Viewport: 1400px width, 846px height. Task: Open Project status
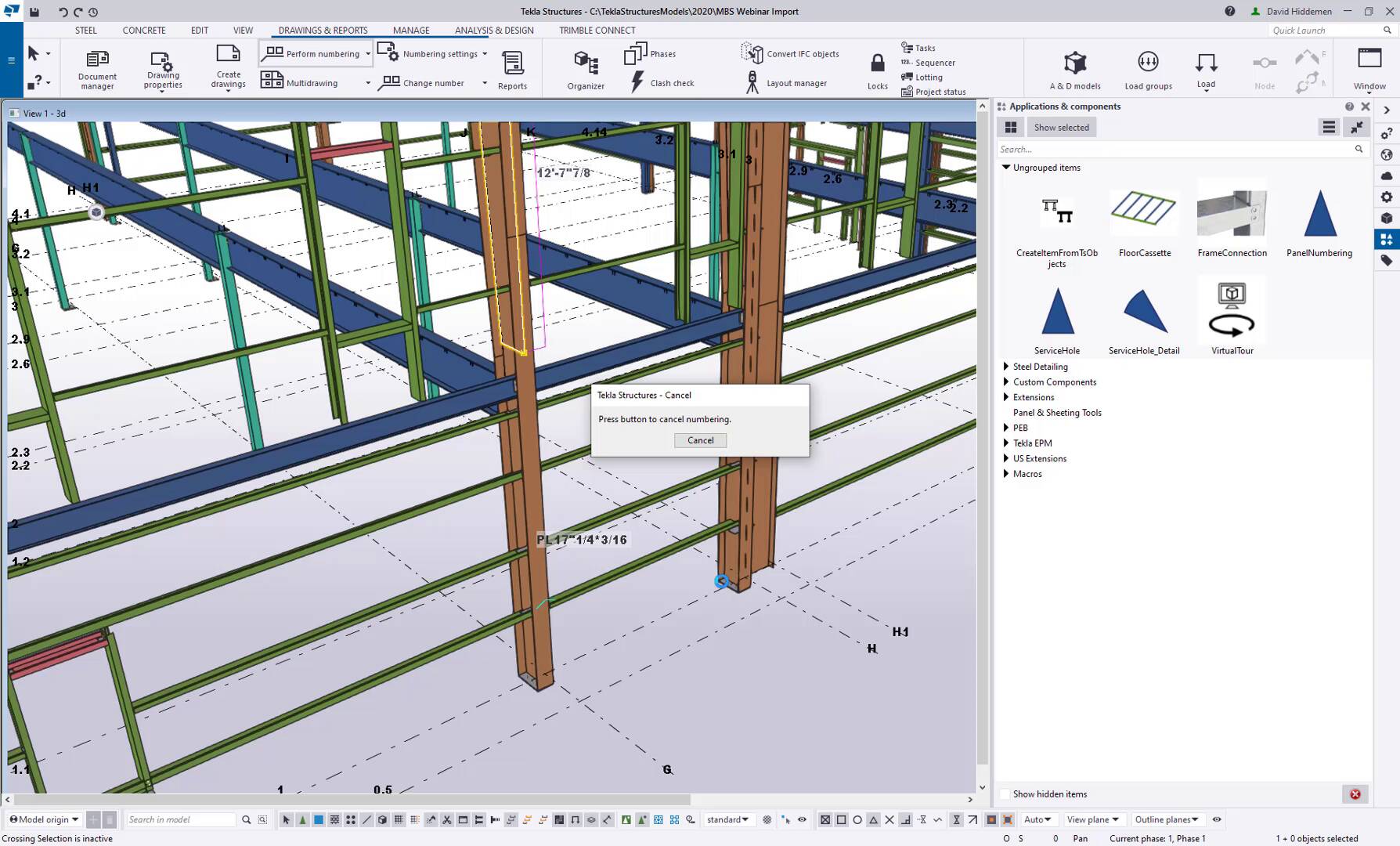point(933,92)
